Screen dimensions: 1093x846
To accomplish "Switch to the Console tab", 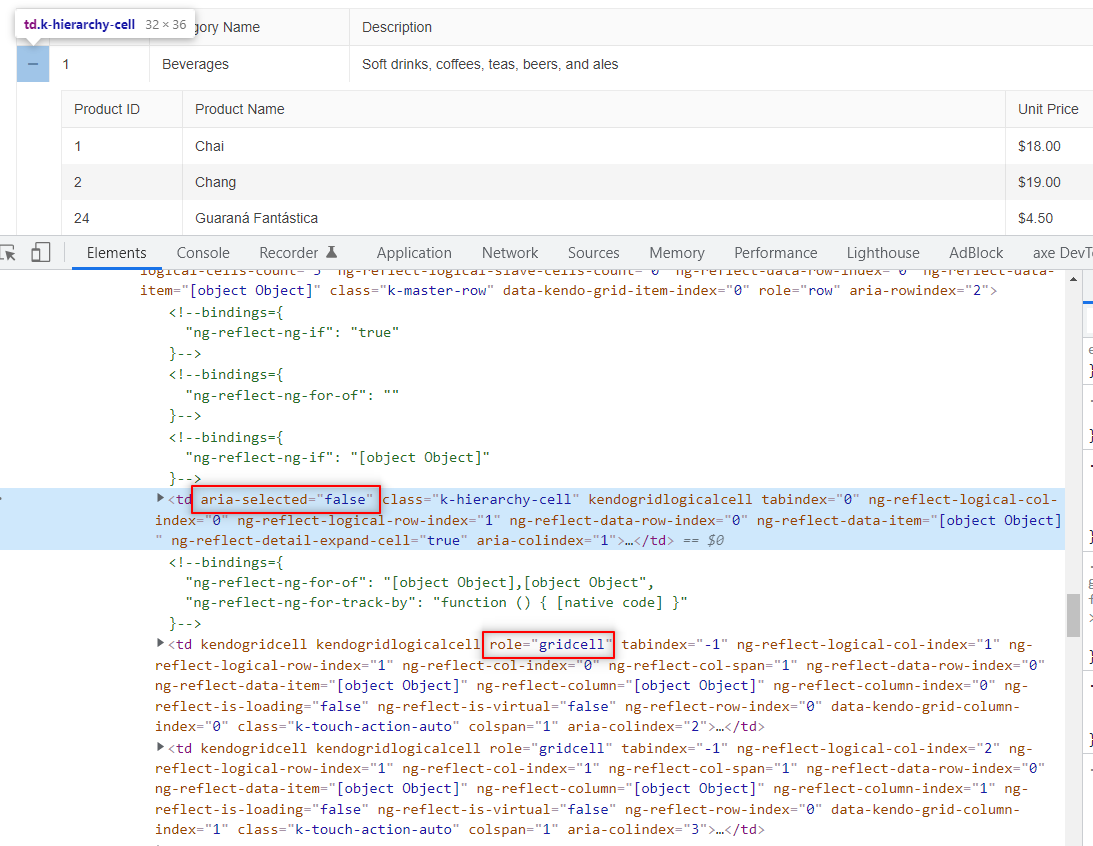I will [202, 252].
